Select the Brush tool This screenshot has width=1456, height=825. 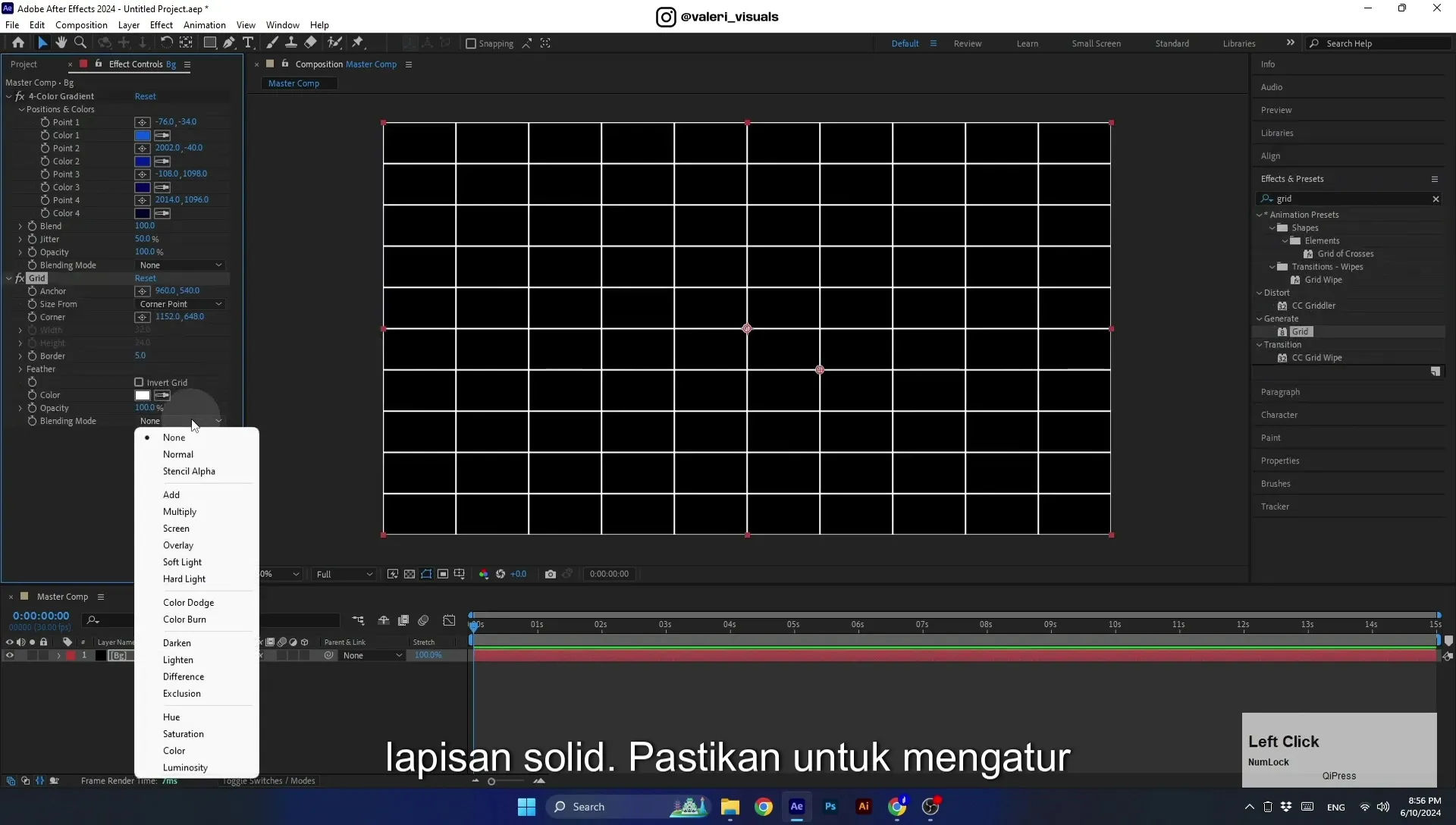pos(272,43)
